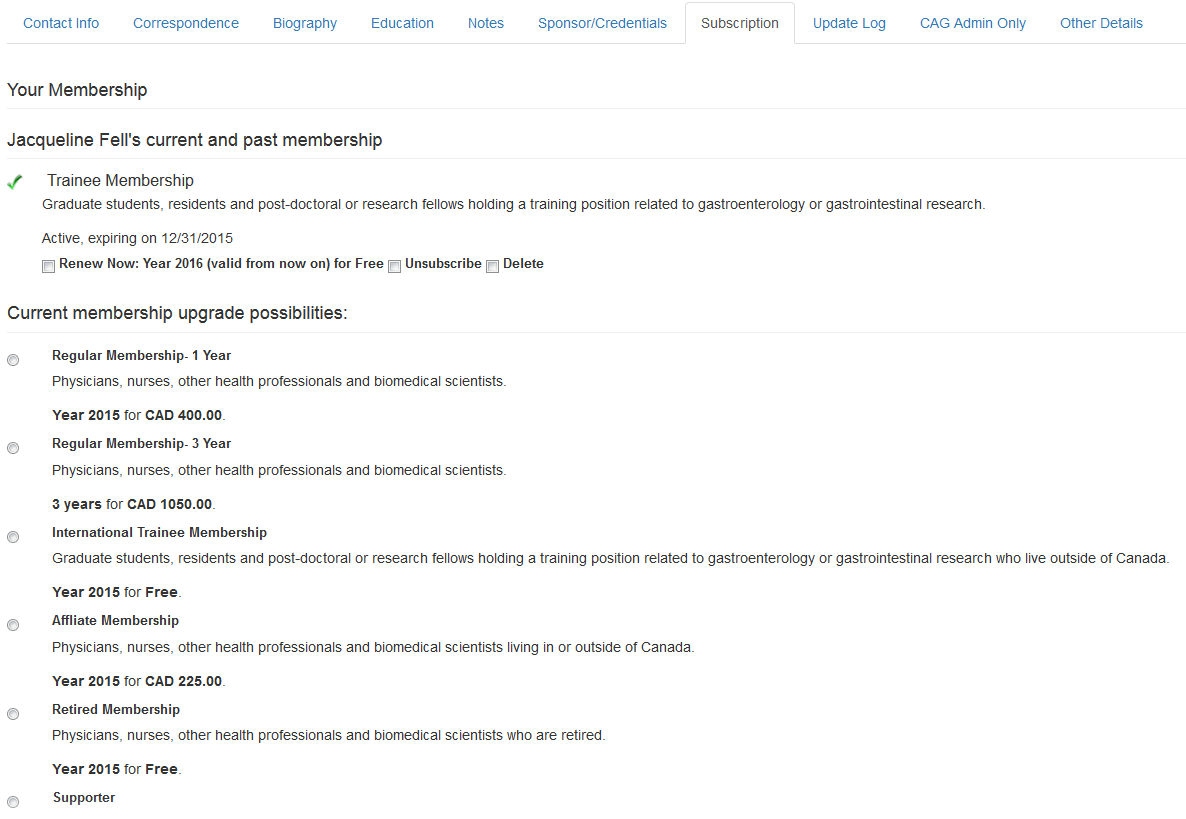Go to the Biography tab
Image resolution: width=1186 pixels, height=819 pixels.
(x=305, y=23)
